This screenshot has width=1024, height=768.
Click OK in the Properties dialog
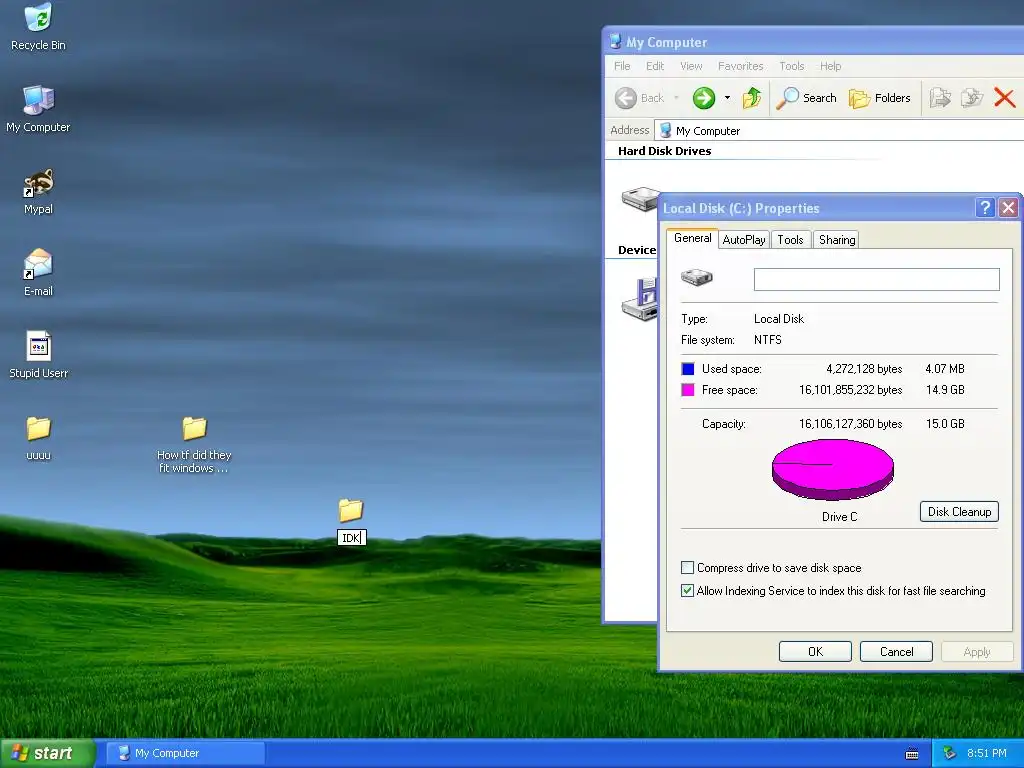(x=815, y=652)
